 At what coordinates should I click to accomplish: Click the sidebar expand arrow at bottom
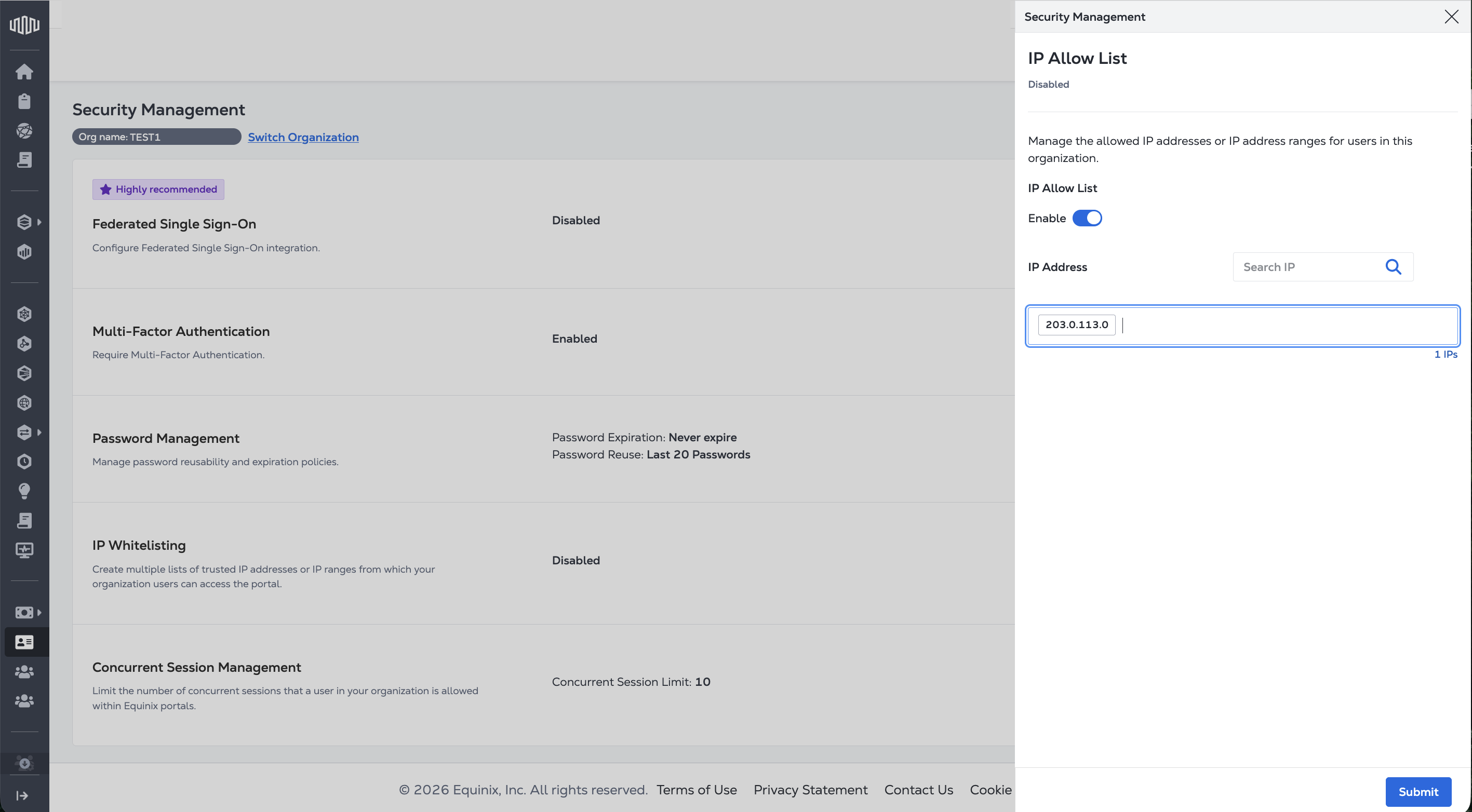pos(22,795)
